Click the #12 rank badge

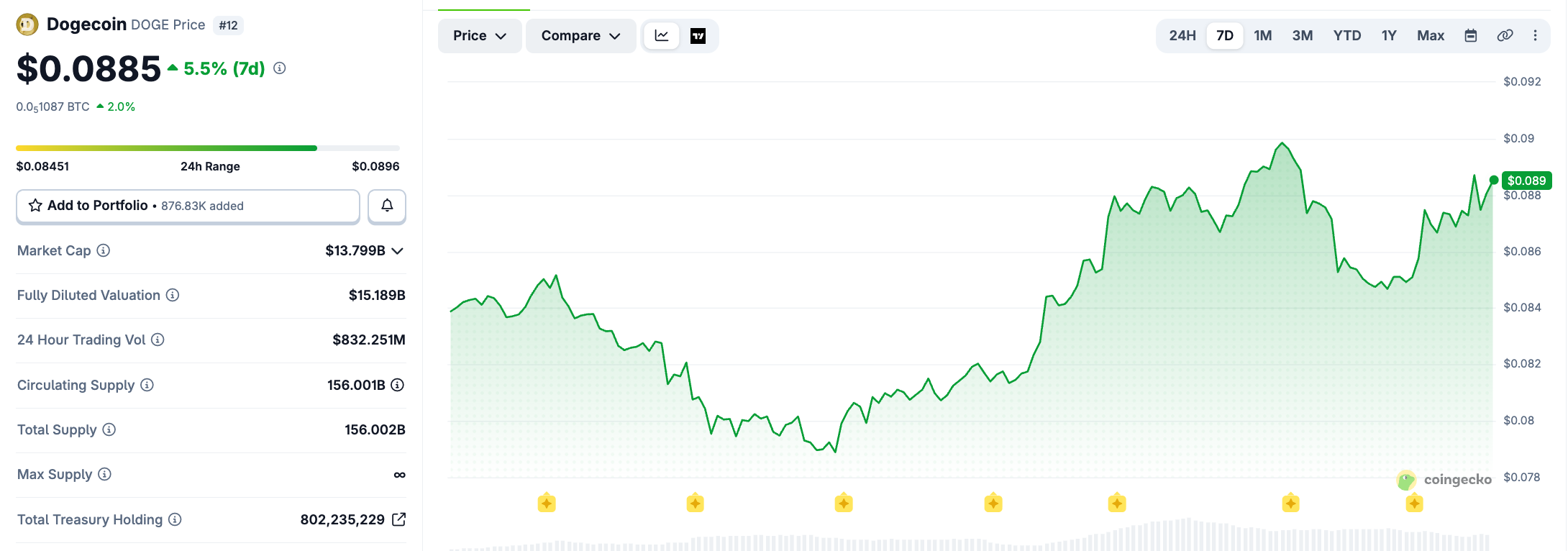coord(229,25)
